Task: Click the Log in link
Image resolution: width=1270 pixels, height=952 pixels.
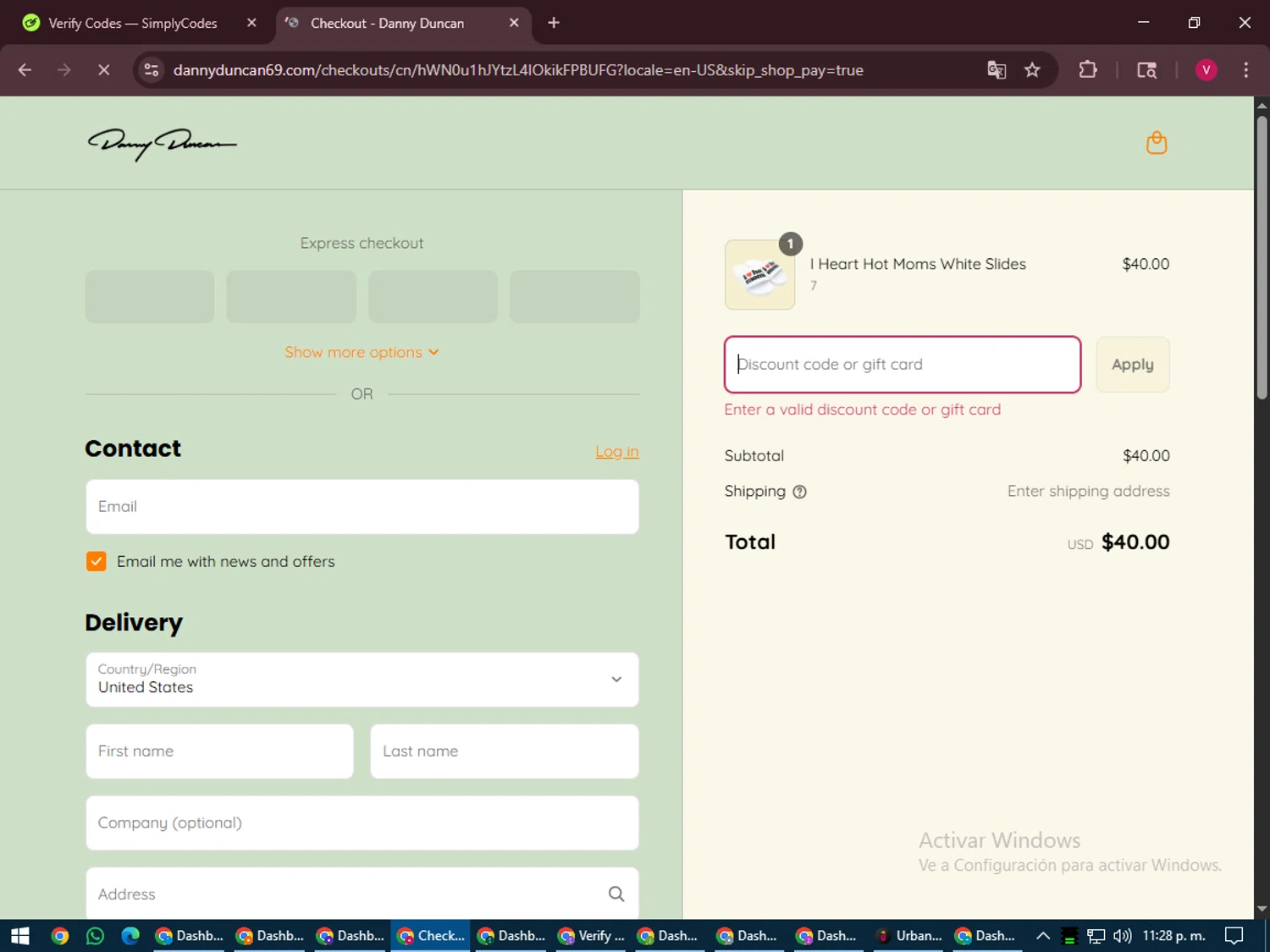Action: [617, 452]
